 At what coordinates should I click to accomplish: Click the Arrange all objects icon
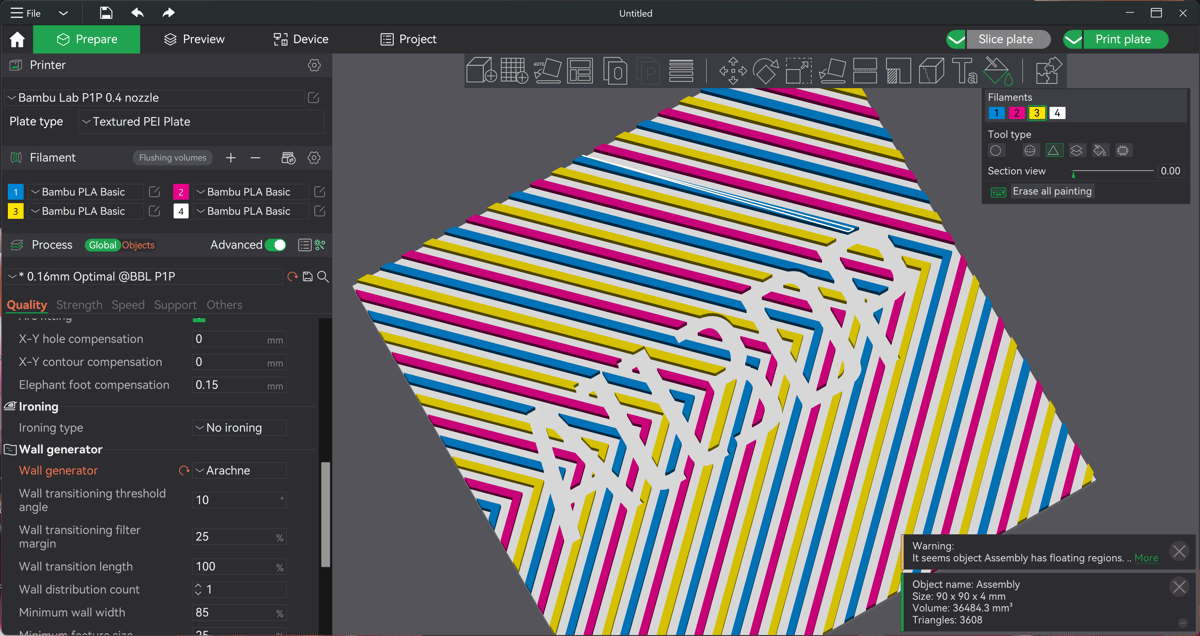pyautogui.click(x=580, y=71)
